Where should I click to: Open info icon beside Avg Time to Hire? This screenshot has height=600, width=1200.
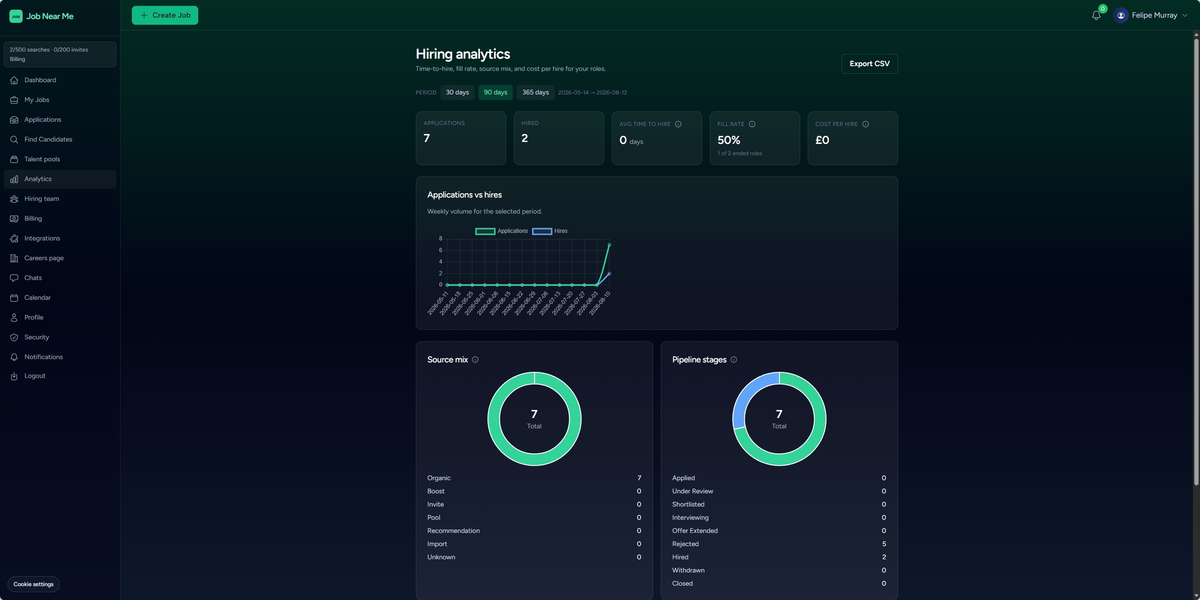(678, 124)
